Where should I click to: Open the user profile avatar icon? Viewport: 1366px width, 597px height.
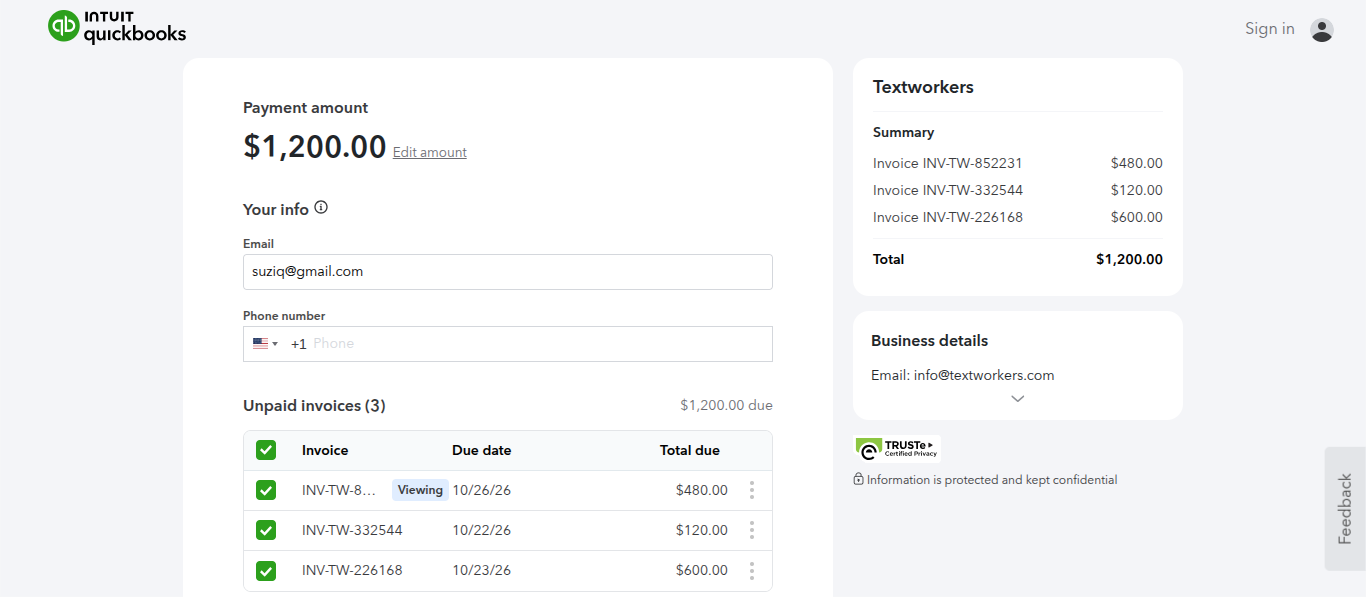pyautogui.click(x=1322, y=30)
